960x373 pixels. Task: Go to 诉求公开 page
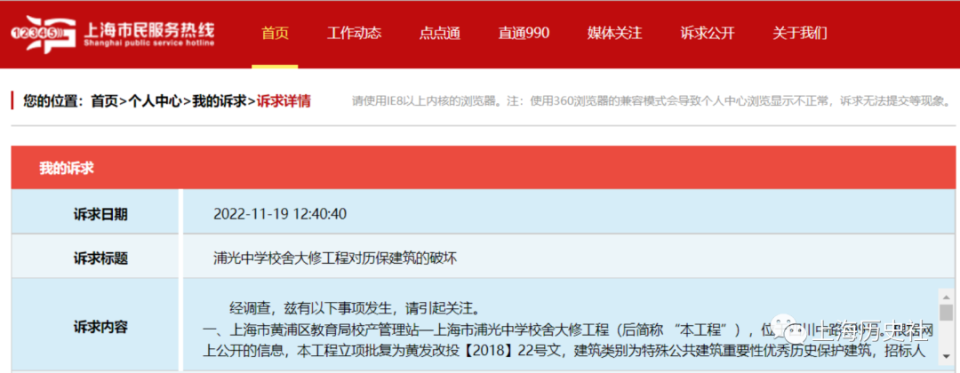click(707, 33)
